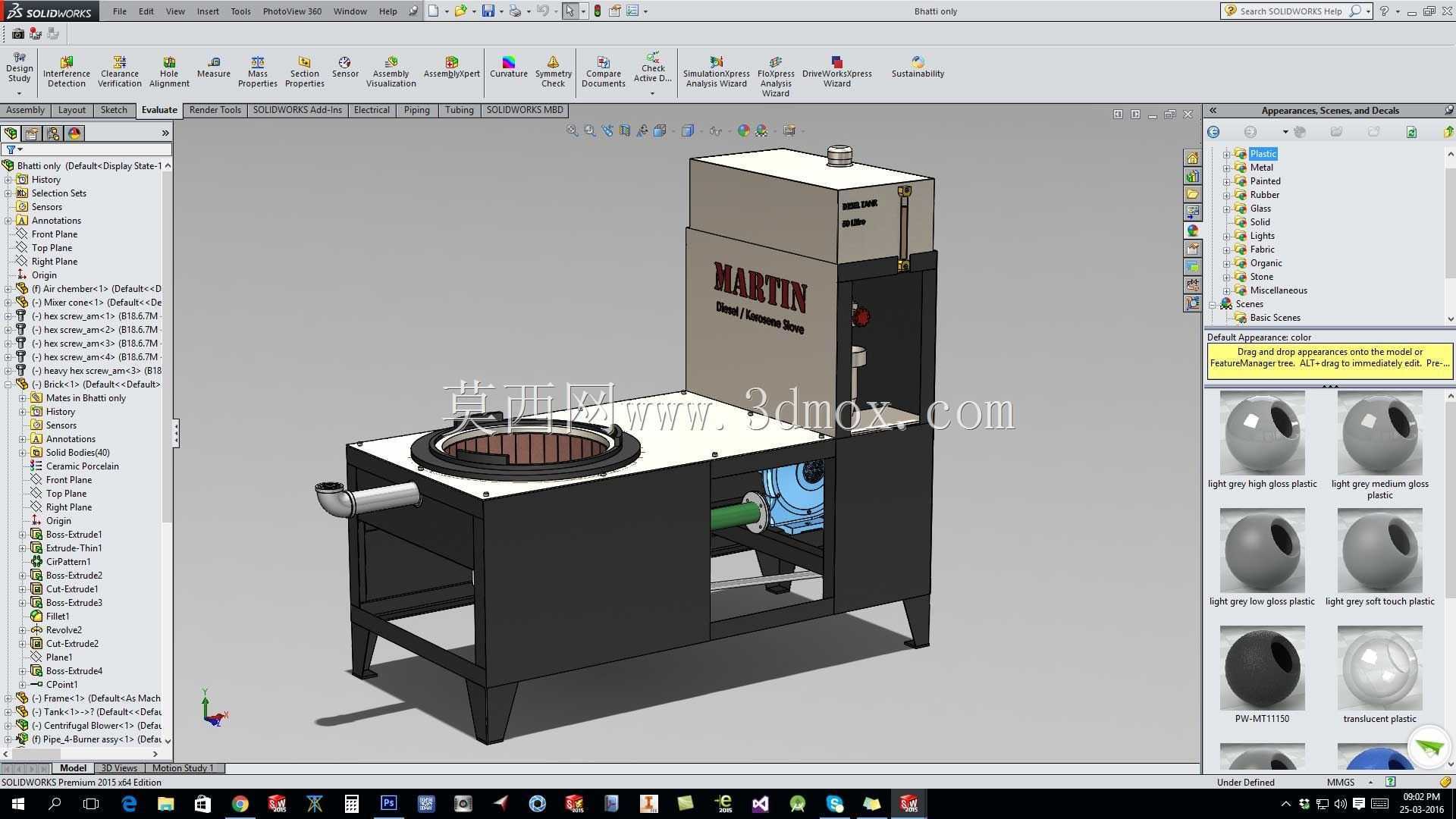This screenshot has height=819, width=1456.
Task: Open DriveWorksXpress Wizard
Action: pos(837,72)
